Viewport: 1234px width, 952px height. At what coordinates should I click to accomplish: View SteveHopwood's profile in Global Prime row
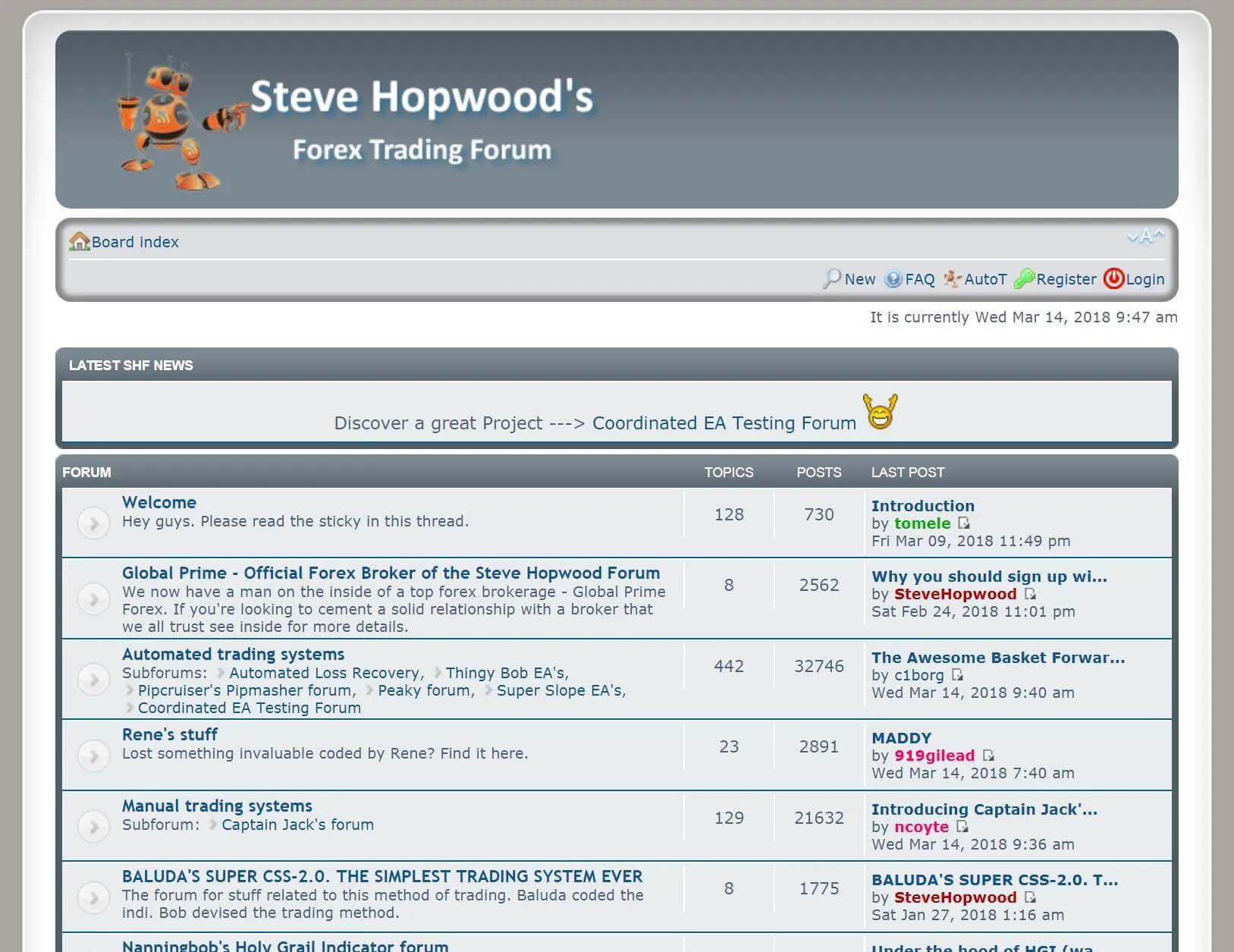pos(956,594)
